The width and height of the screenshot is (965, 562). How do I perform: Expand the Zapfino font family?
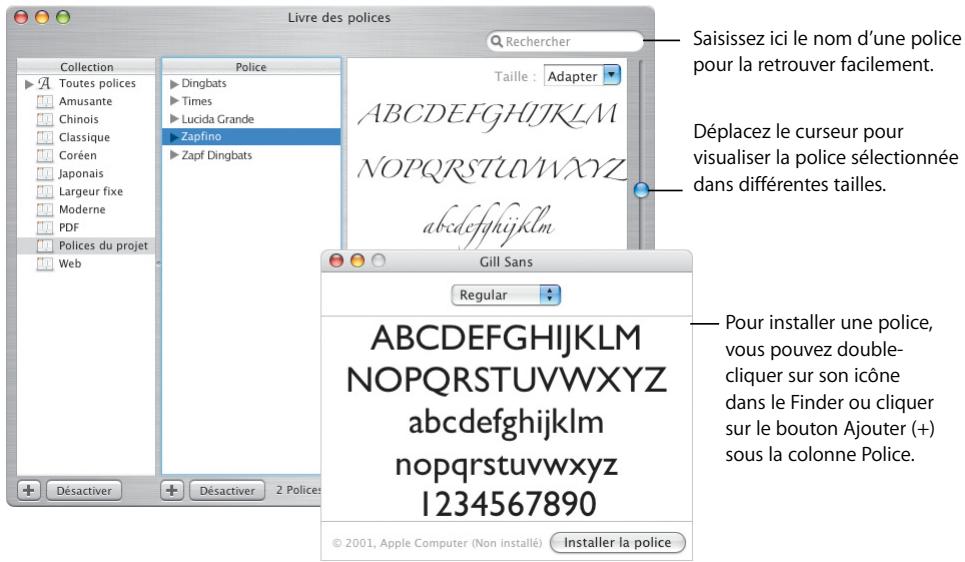point(174,137)
